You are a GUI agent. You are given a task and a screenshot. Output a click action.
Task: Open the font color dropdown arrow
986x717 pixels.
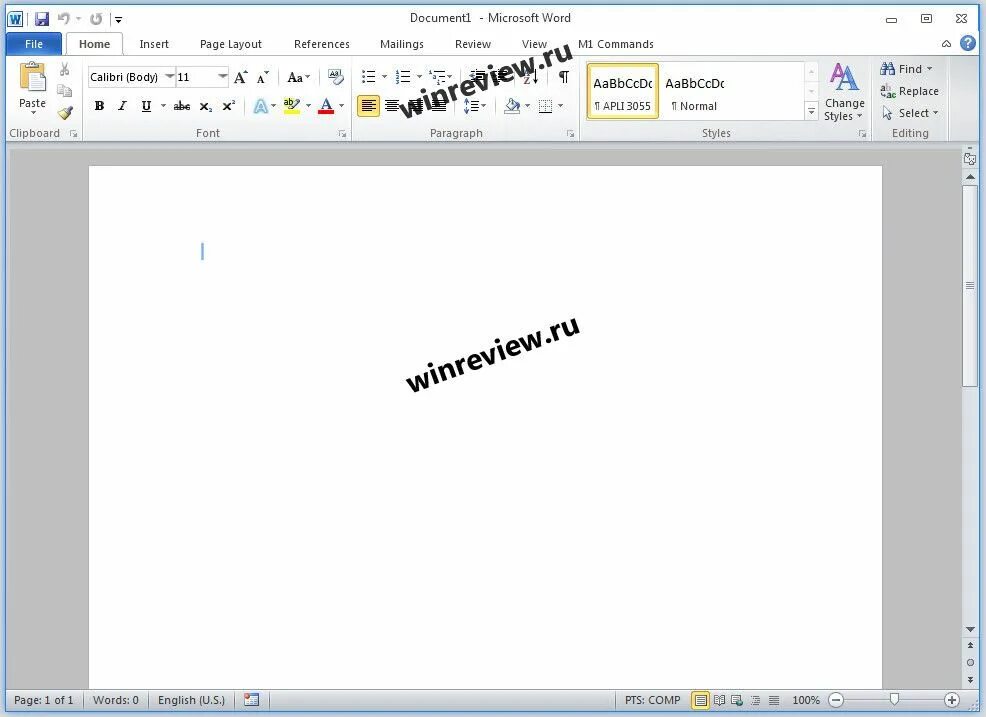pyautogui.click(x=342, y=106)
